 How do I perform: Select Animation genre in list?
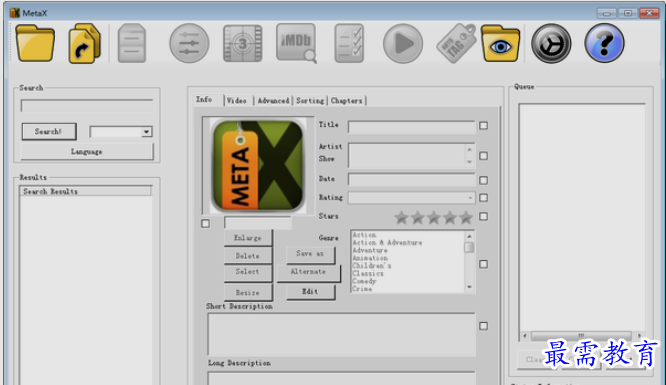370,258
